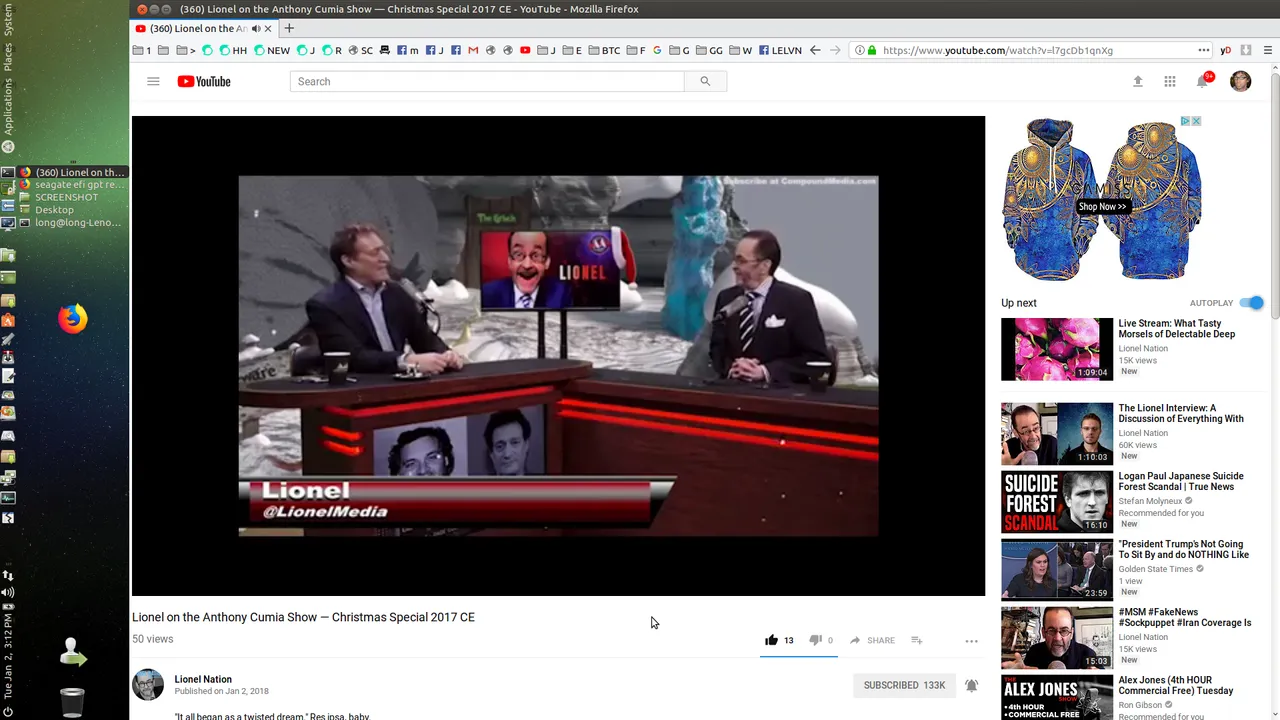Open the #MSM #FakeNews video thumbnail
The image size is (1280, 720).
pos(1057,637)
